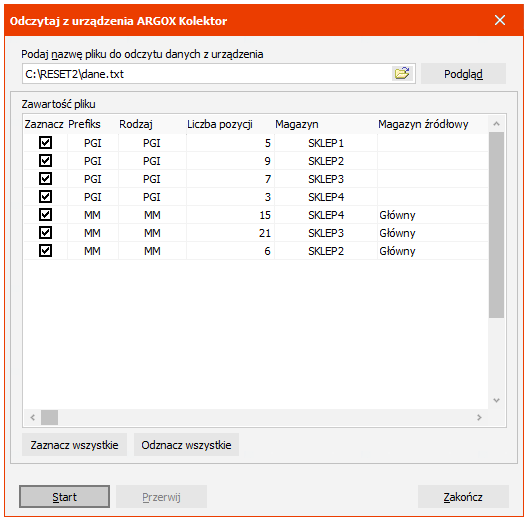Image resolution: width=528 pixels, height=521 pixels.
Task: Start reading with the Start button
Action: click(x=64, y=497)
